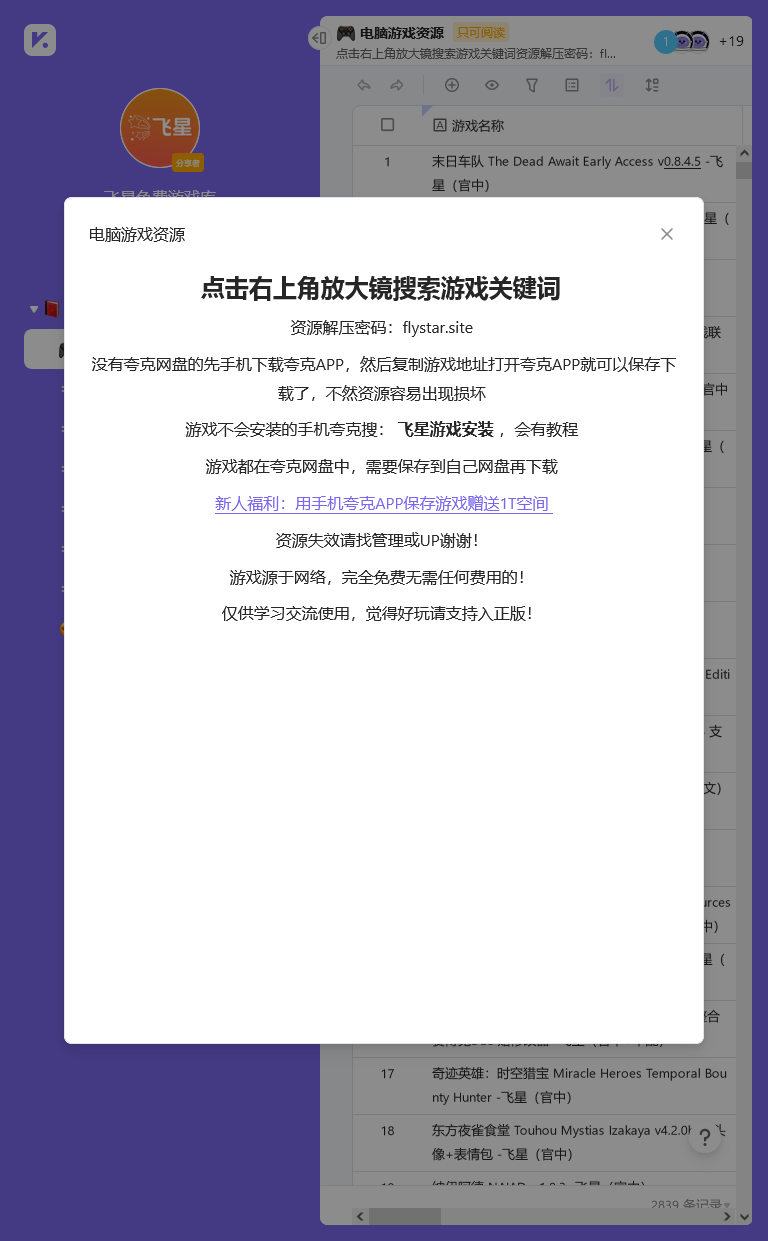Viewport: 768px width, 1241px height.
Task: Click the add record plus icon
Action: pyautogui.click(x=452, y=86)
